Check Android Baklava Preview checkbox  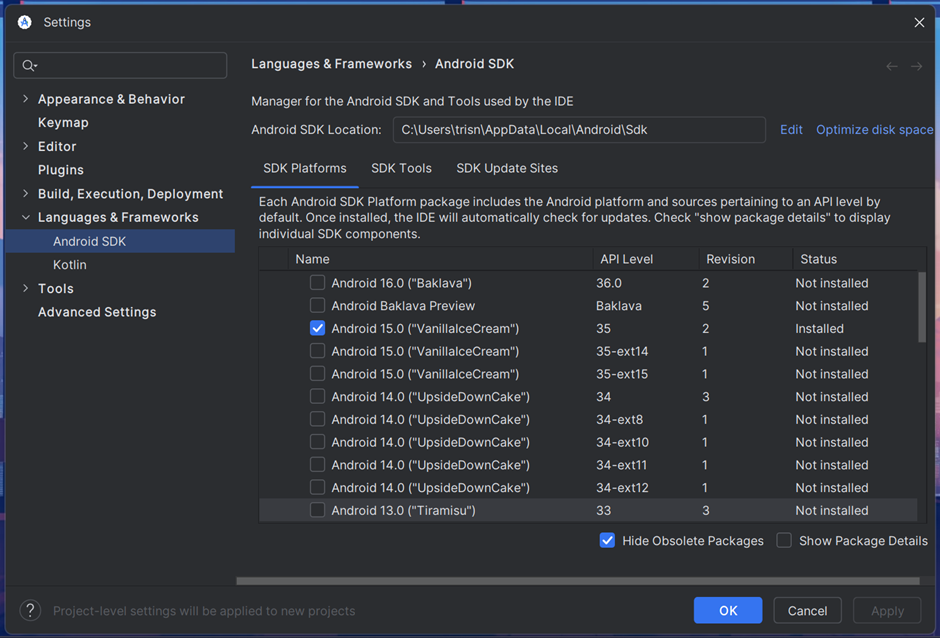point(317,305)
